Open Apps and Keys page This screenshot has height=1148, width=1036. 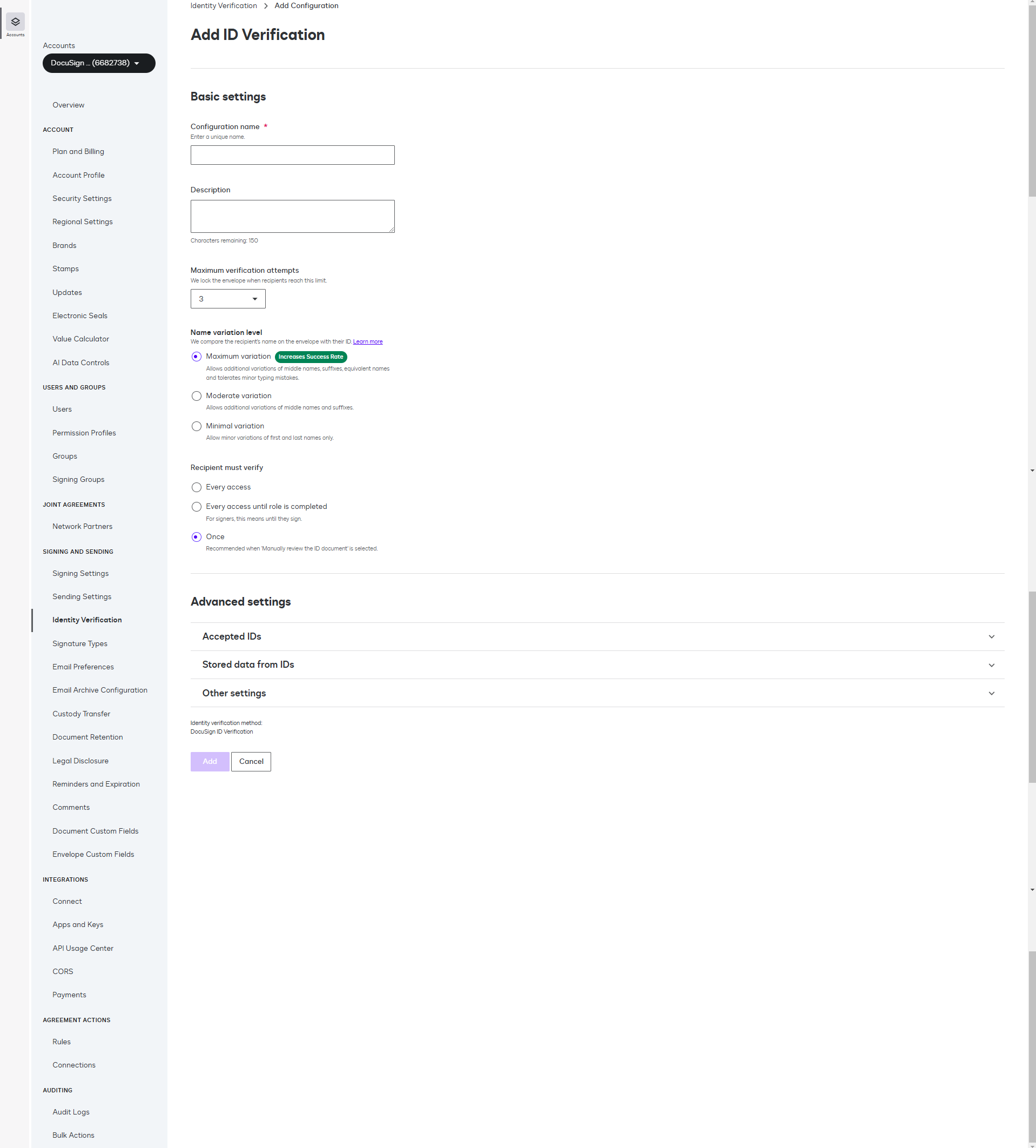click(x=78, y=924)
